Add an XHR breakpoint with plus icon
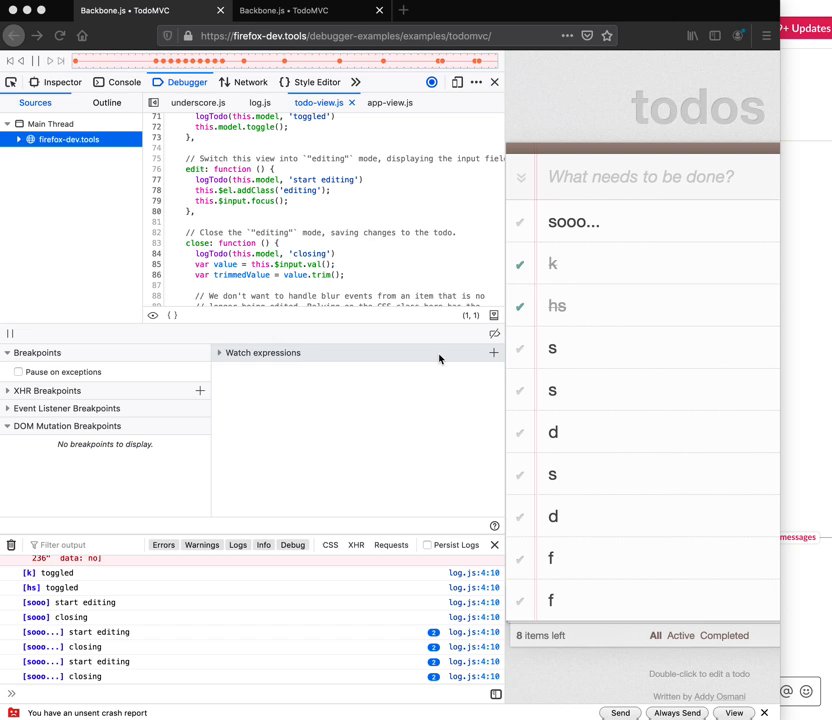Viewport: 832px width, 720px height. point(200,391)
